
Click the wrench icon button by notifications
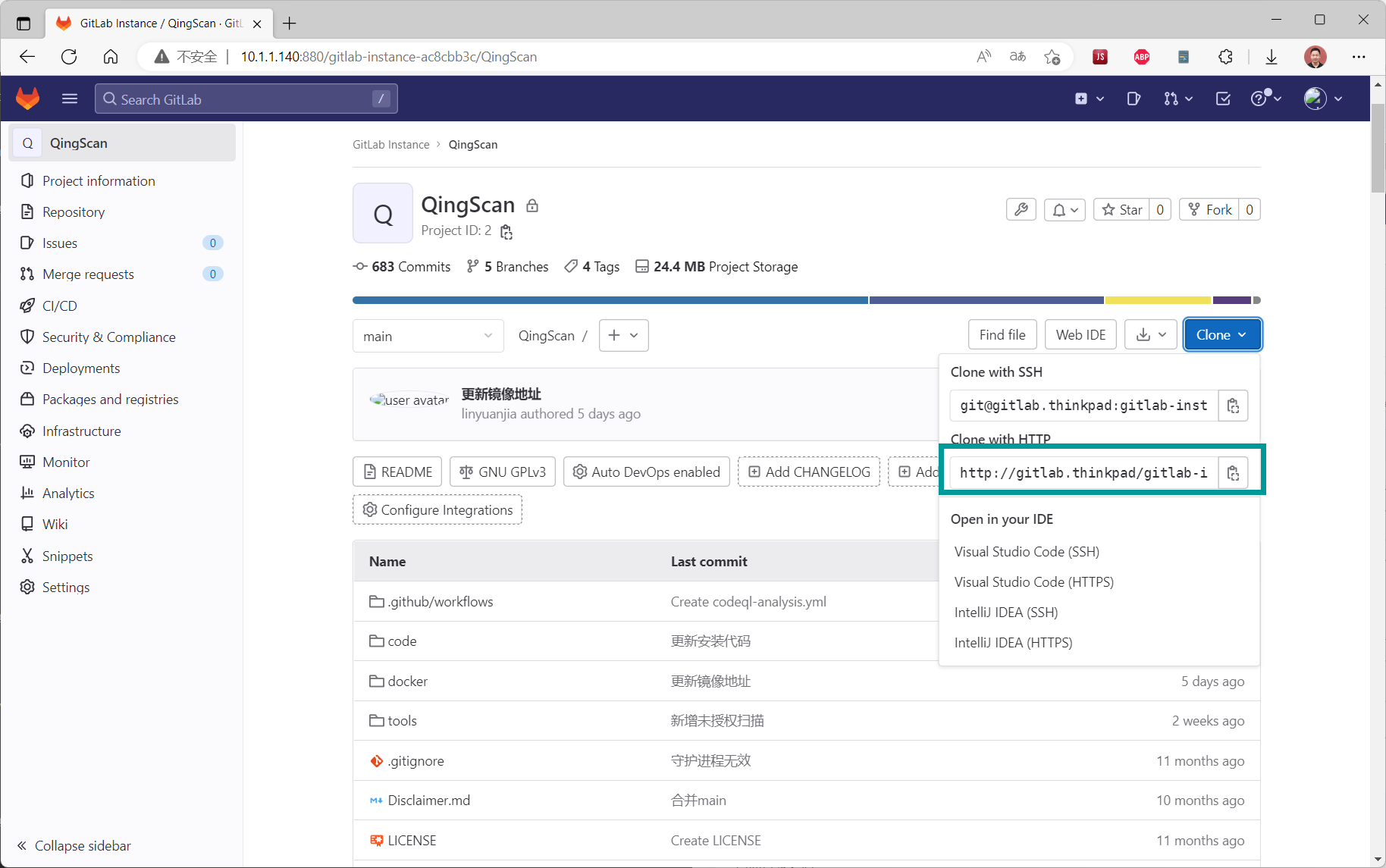[x=1021, y=210]
